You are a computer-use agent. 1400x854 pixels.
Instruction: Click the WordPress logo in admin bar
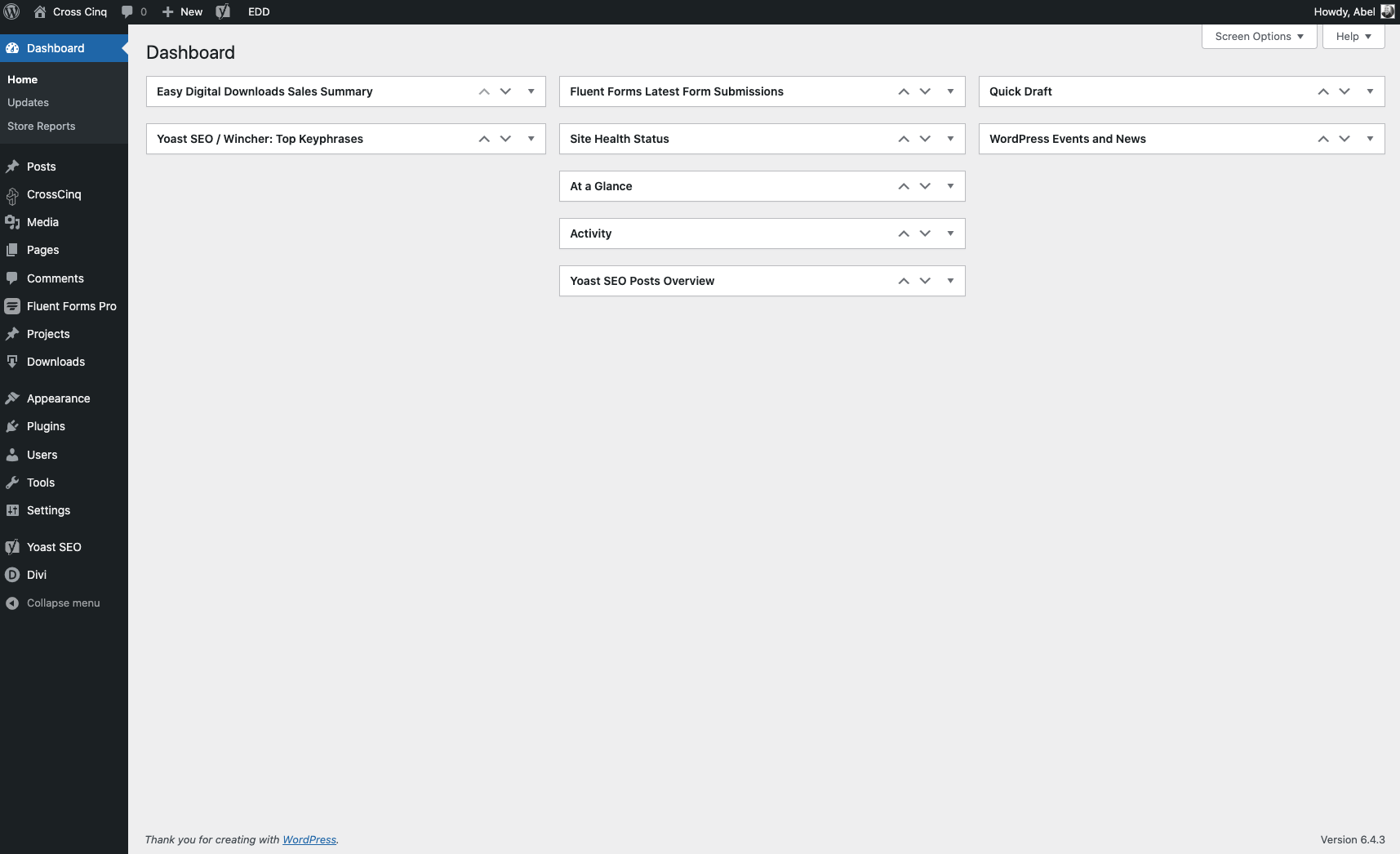click(11, 11)
